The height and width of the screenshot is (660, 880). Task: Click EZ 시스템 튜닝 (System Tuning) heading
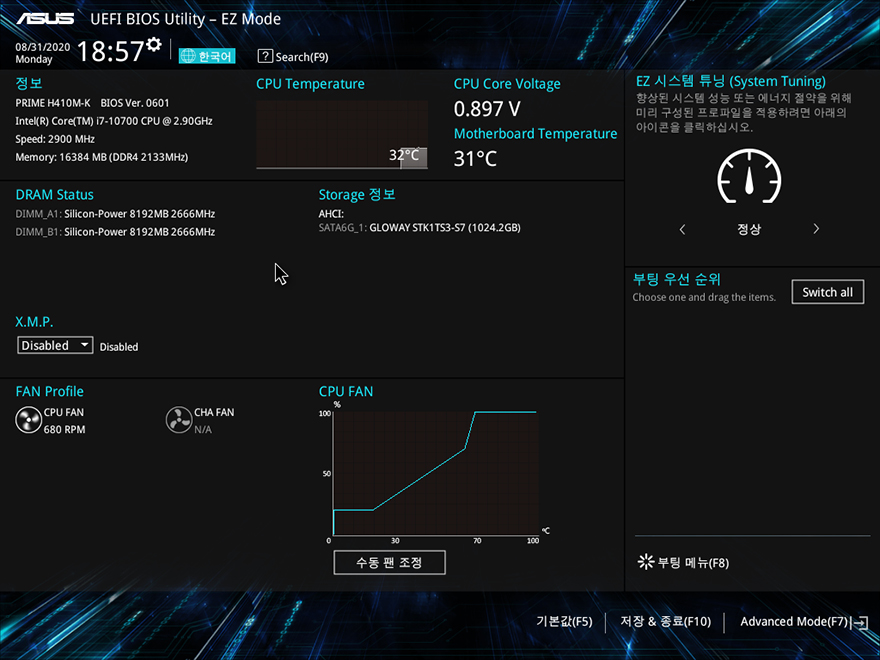pos(731,81)
